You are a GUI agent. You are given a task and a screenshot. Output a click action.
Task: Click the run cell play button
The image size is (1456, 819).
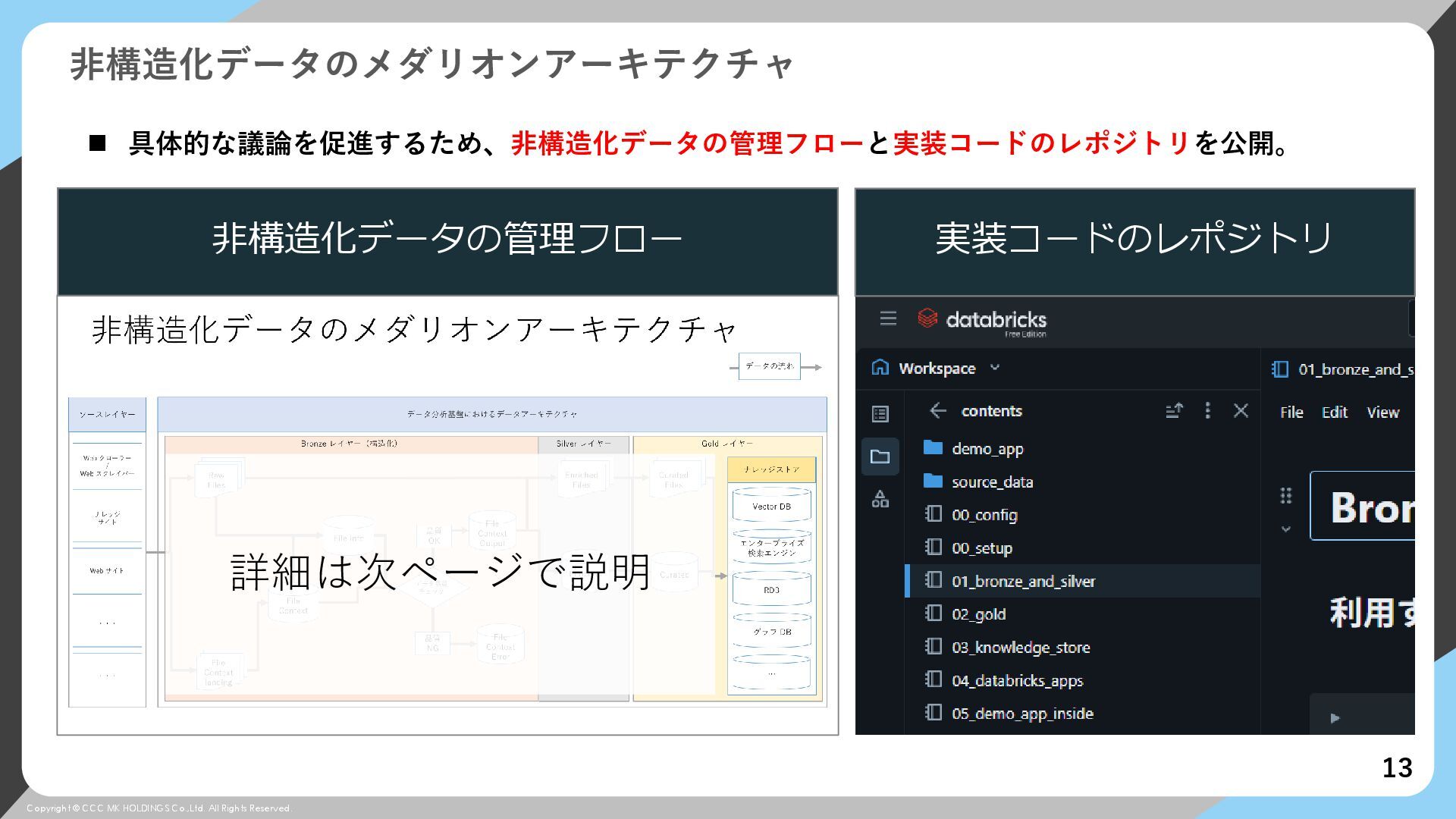(x=1335, y=717)
